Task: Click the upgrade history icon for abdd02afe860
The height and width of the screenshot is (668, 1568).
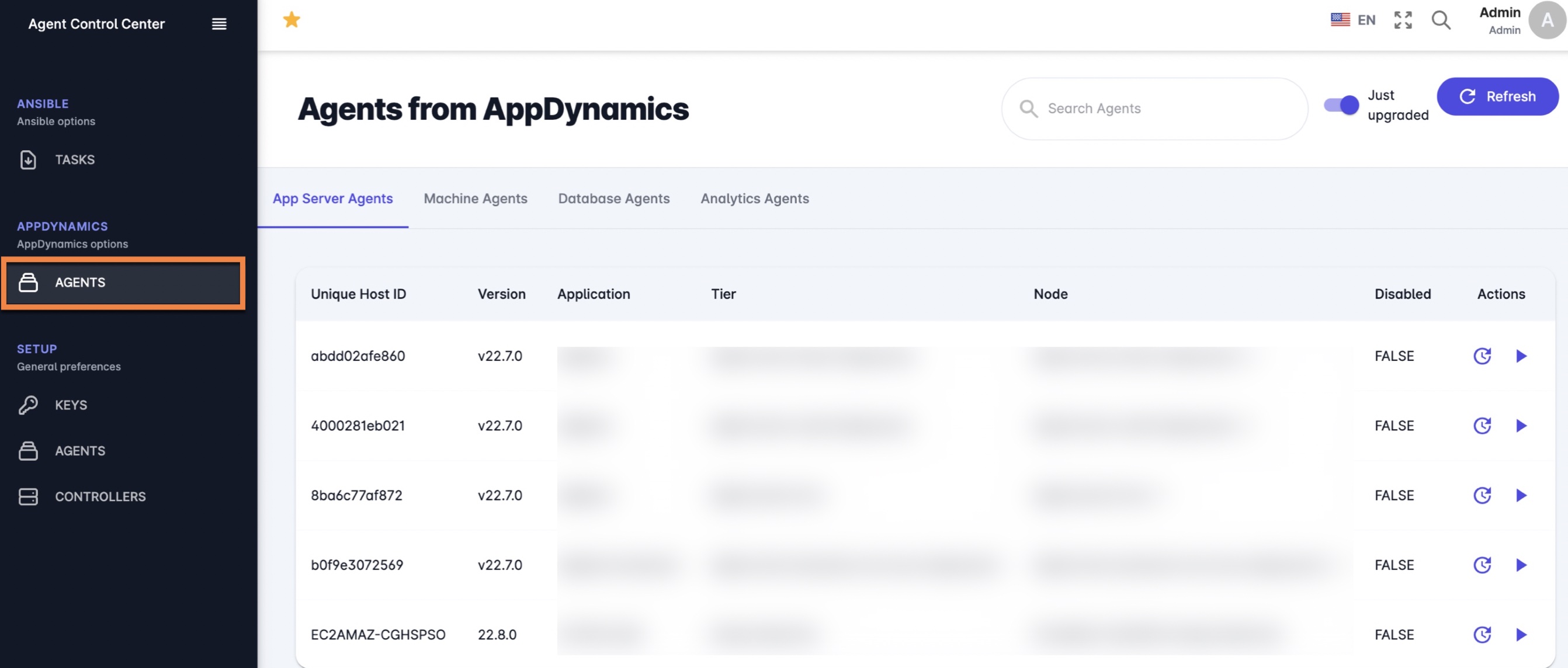Action: 1482,356
